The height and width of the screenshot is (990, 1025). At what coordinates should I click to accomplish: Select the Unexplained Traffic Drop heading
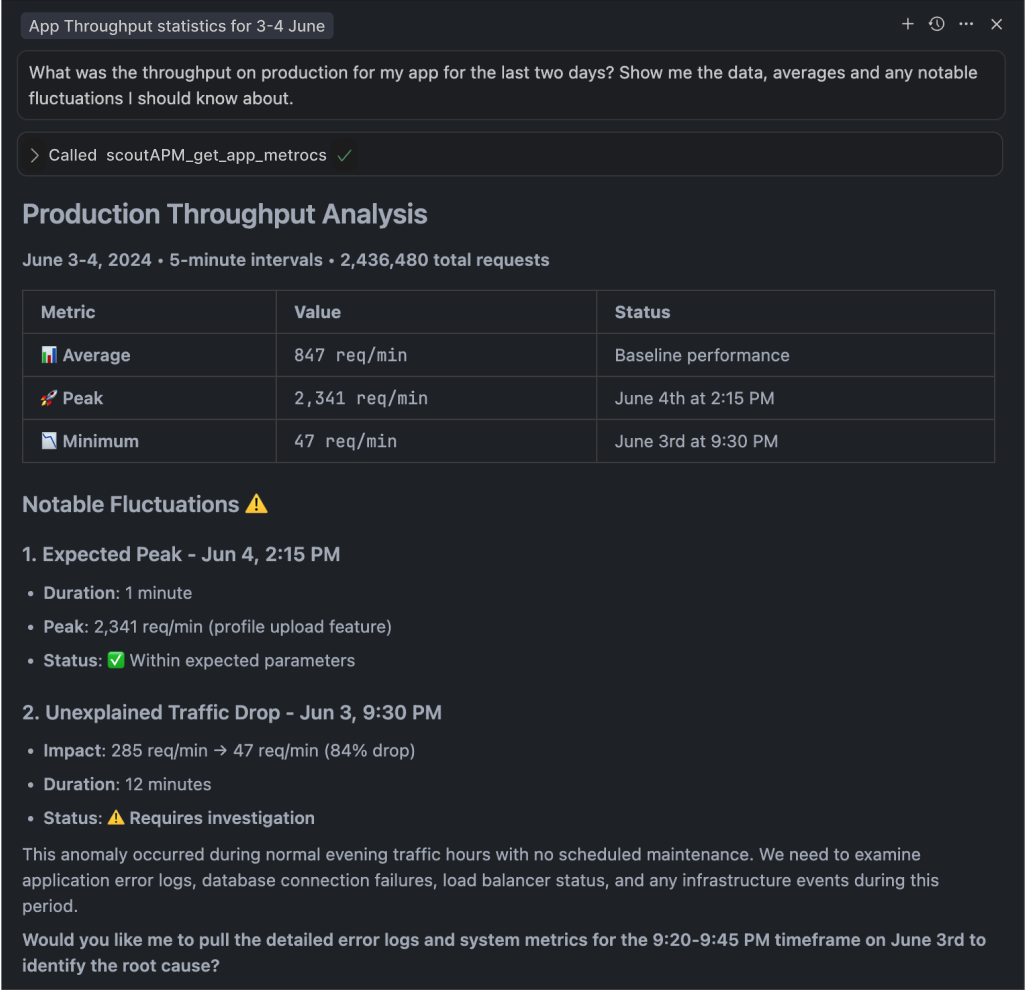click(x=232, y=712)
